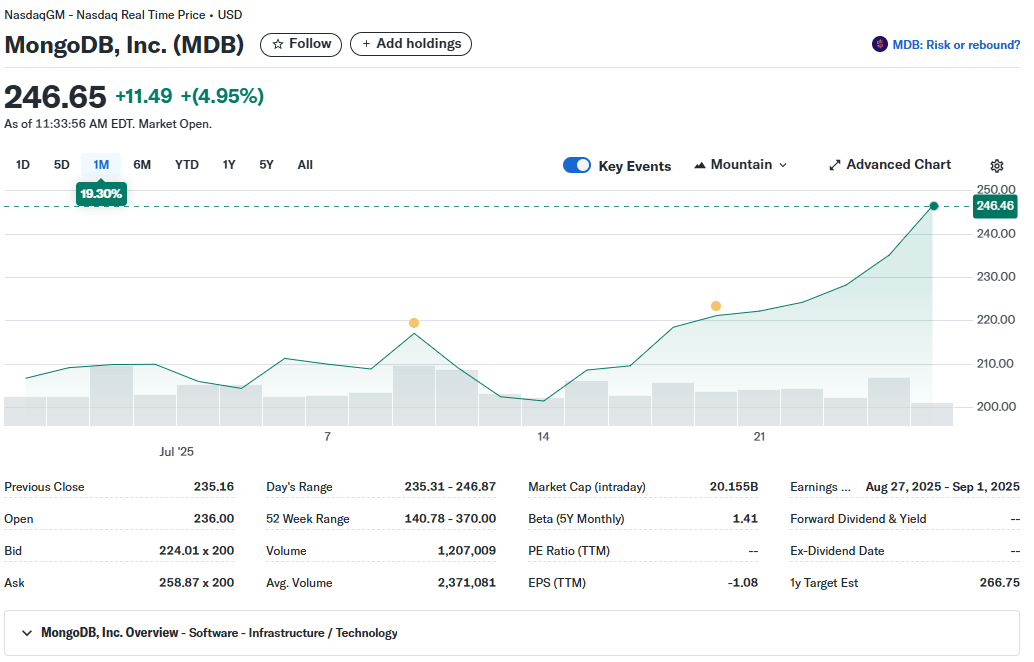
Task: Click the 52 Week Range value 140.78 - 370.00
Action: 450,519
